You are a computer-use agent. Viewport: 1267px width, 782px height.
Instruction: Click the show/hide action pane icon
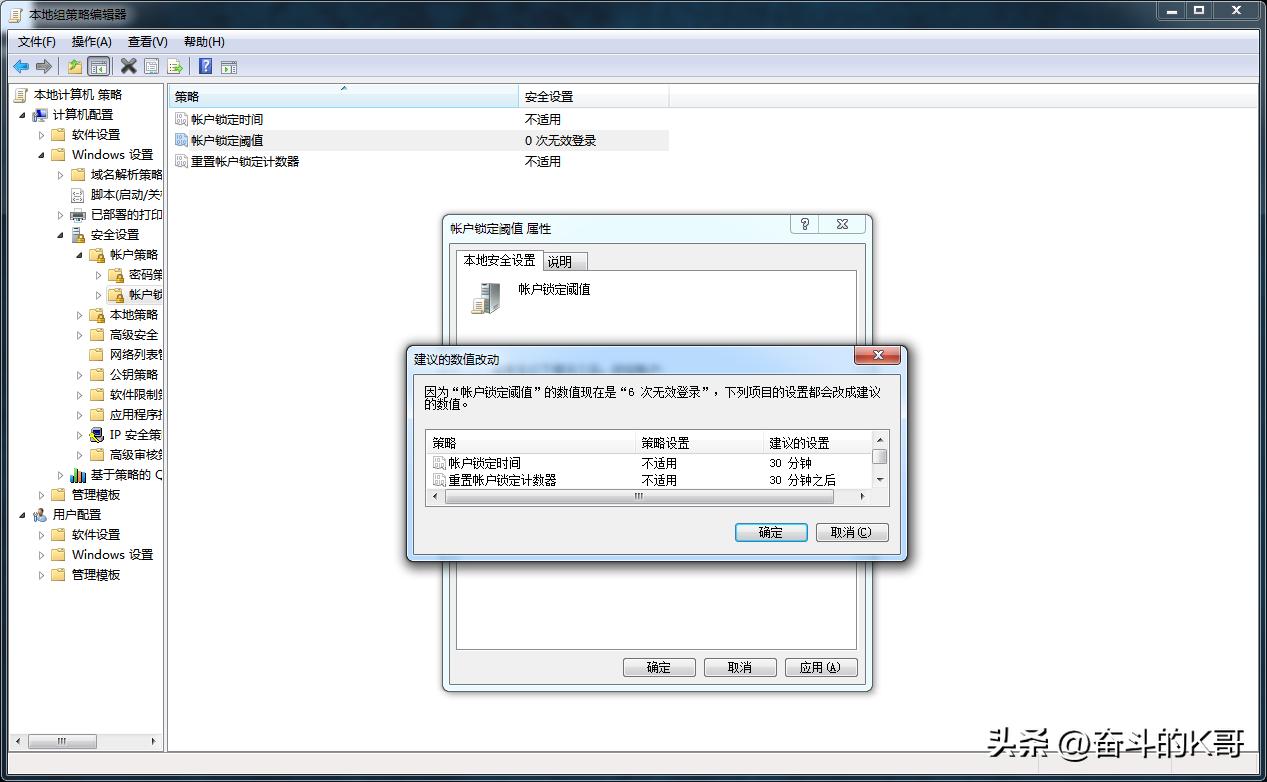coord(229,66)
